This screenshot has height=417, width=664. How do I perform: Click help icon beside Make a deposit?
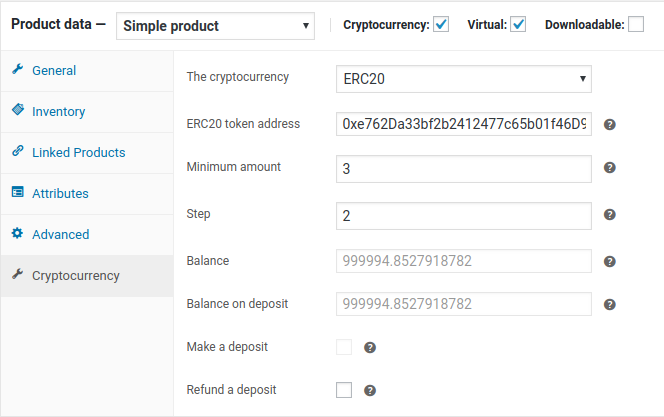(370, 348)
